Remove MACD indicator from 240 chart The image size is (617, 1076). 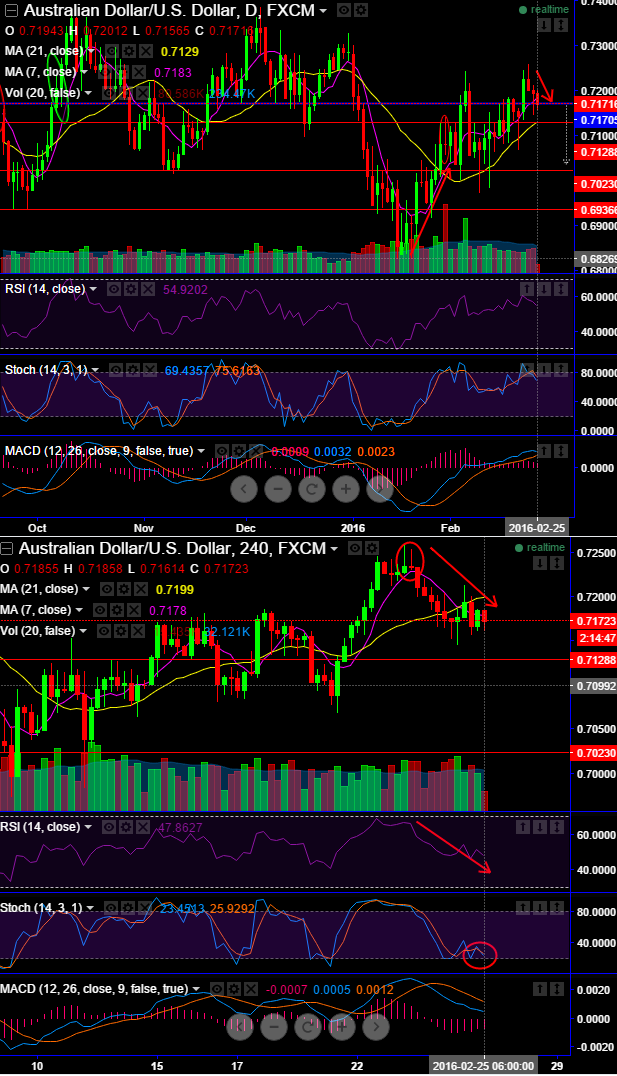click(x=250, y=989)
